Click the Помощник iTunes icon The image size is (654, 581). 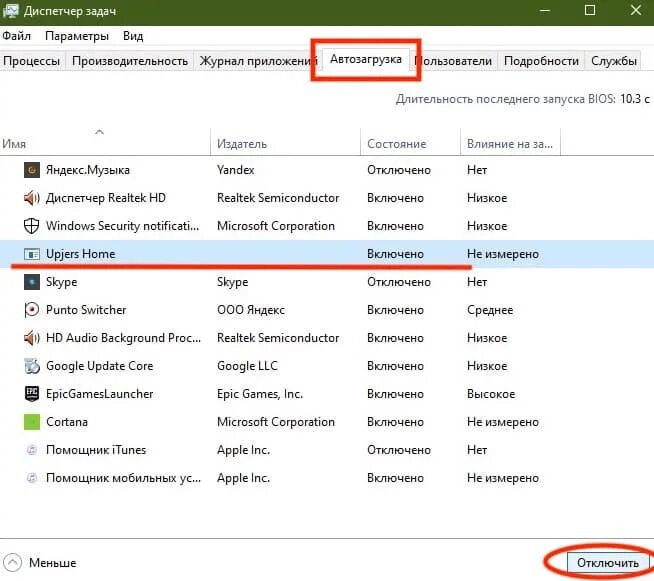pyautogui.click(x=32, y=450)
